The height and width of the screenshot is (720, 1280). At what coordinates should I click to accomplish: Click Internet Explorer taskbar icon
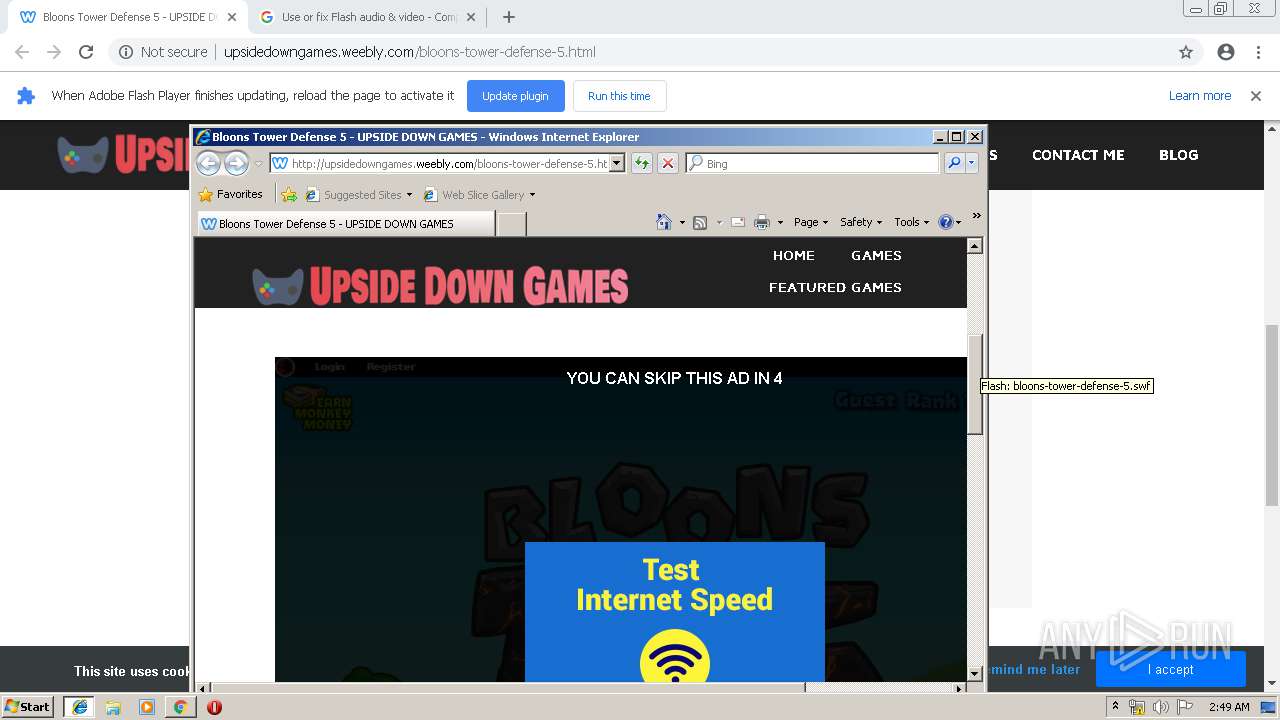(80, 707)
